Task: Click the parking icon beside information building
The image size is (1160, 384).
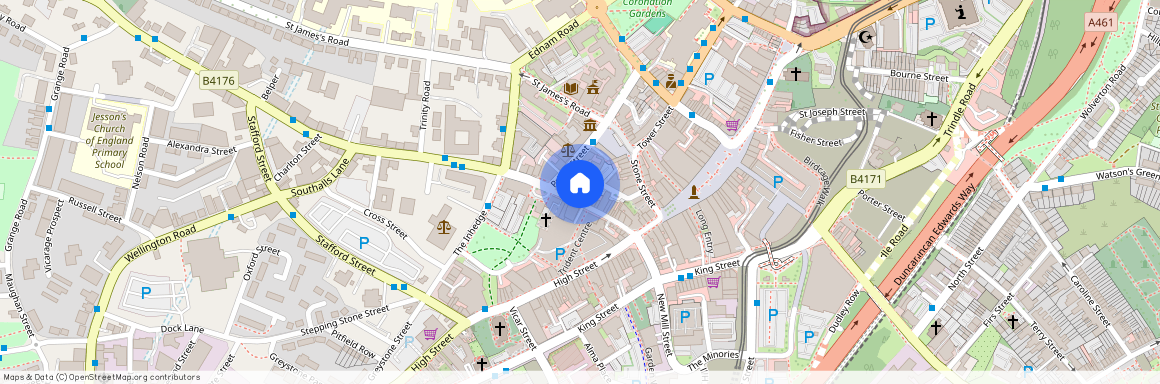Action: 931,24
